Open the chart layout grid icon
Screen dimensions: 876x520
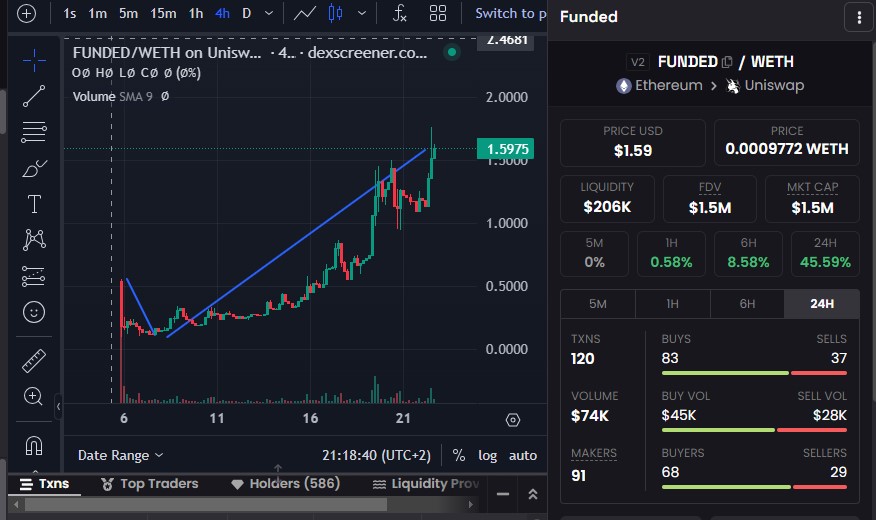[x=438, y=14]
